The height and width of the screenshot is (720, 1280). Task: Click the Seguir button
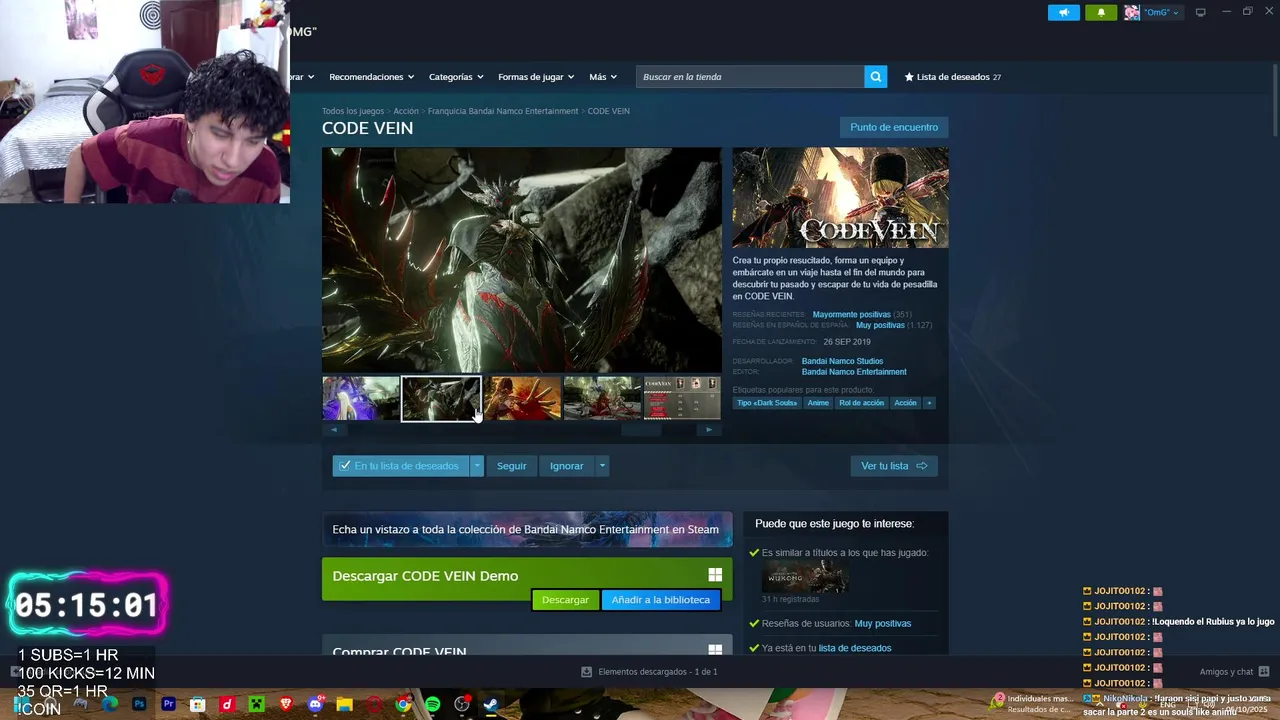tap(512, 466)
